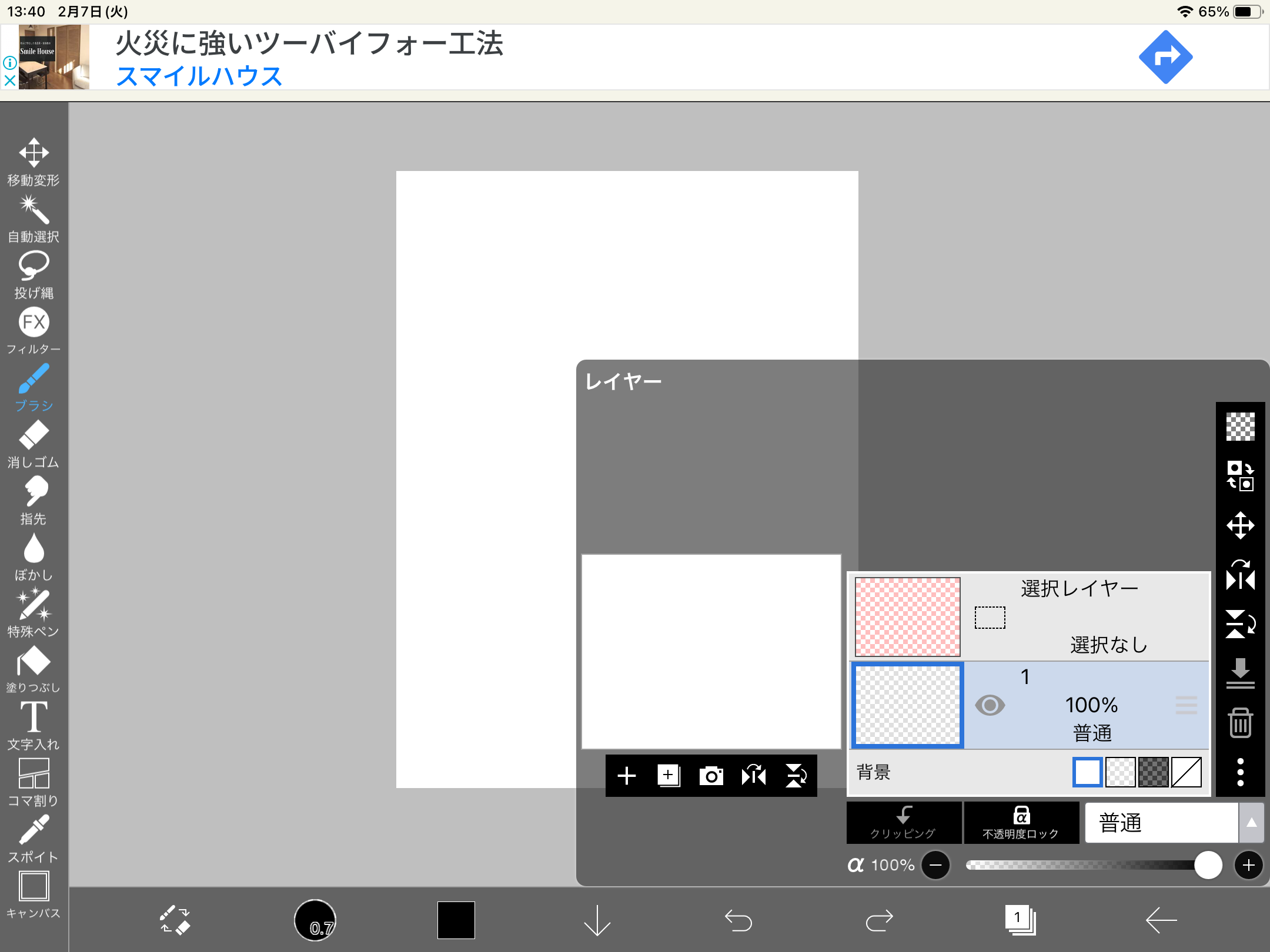Click the camera import icon in layer panel
Viewport: 1270px width, 952px height.
pyautogui.click(x=711, y=776)
